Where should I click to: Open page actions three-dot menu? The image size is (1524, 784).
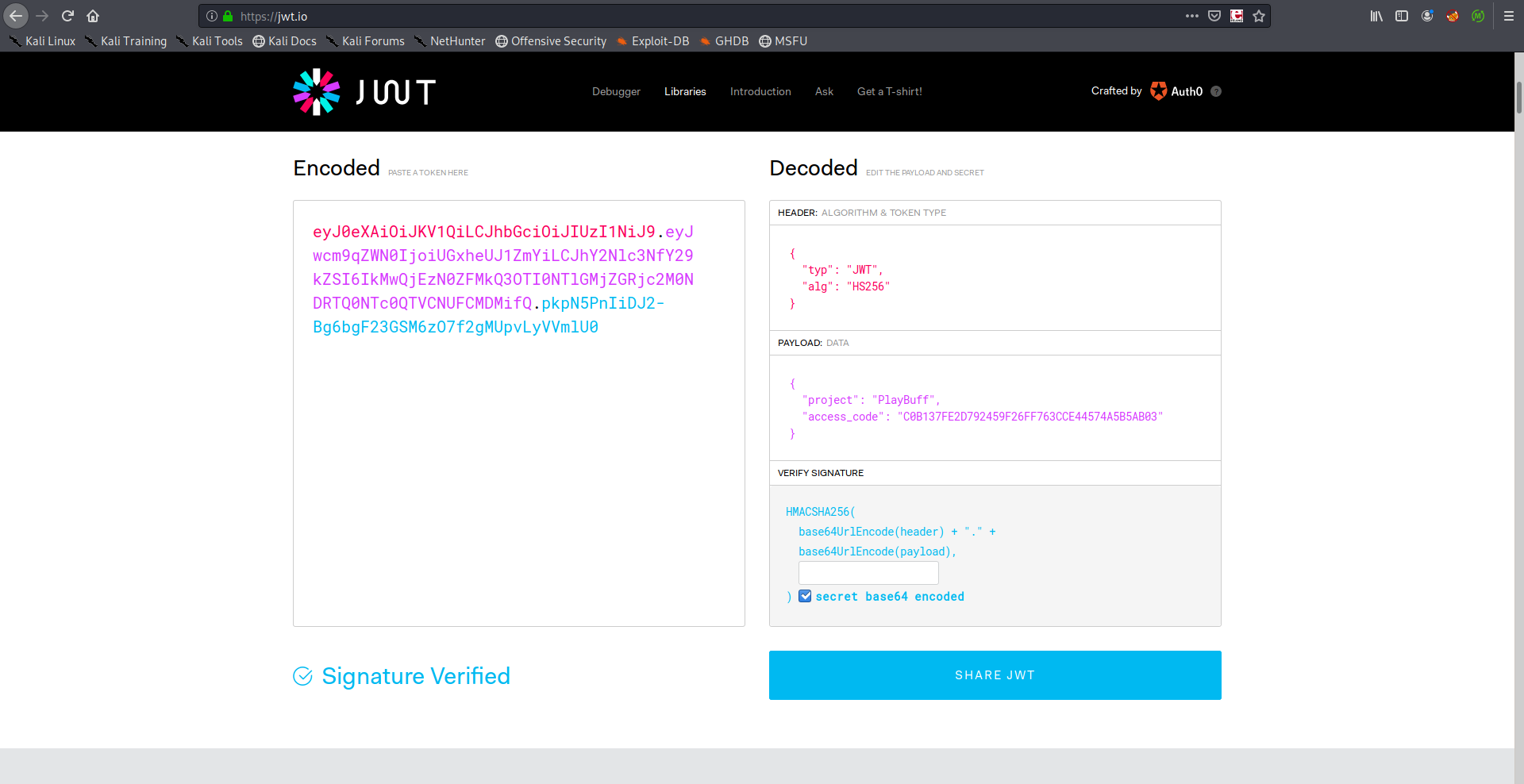pyautogui.click(x=1191, y=16)
